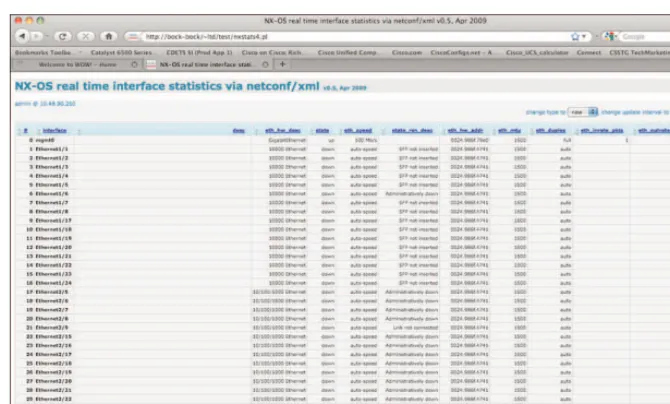Sort by the eth_inrate_pkts column header
The height and width of the screenshot is (404, 670).
click(x=602, y=130)
